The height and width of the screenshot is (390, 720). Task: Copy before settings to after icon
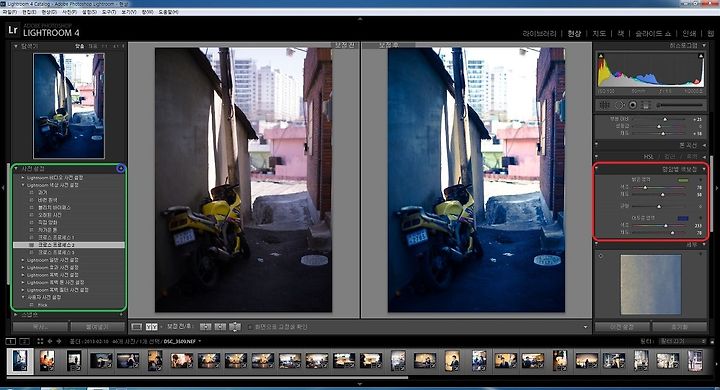206,327
